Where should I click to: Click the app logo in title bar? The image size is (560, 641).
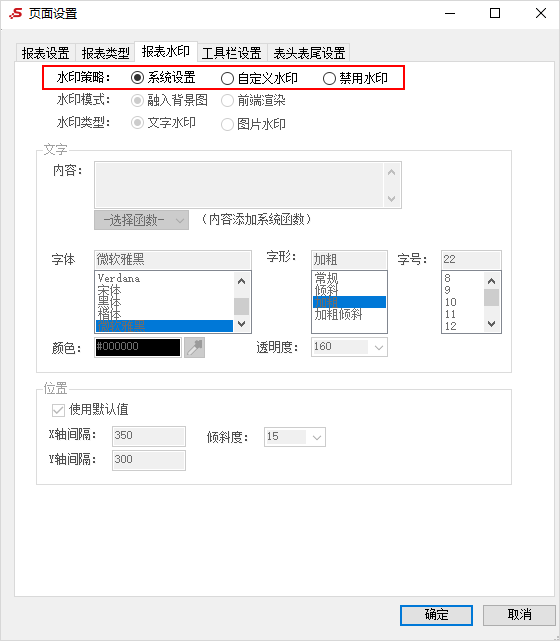[x=16, y=13]
